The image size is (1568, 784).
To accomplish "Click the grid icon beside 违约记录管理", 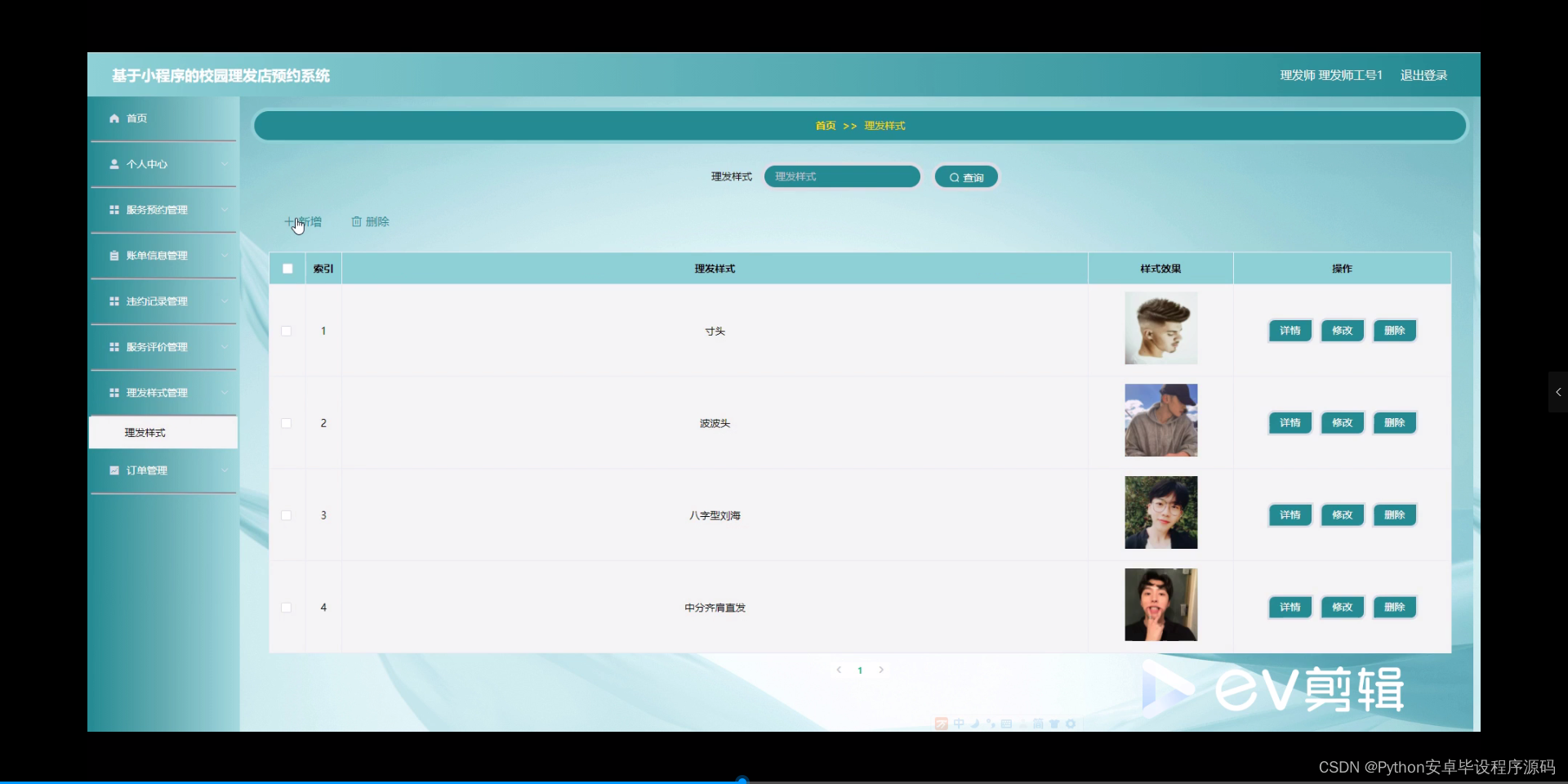I will point(114,301).
